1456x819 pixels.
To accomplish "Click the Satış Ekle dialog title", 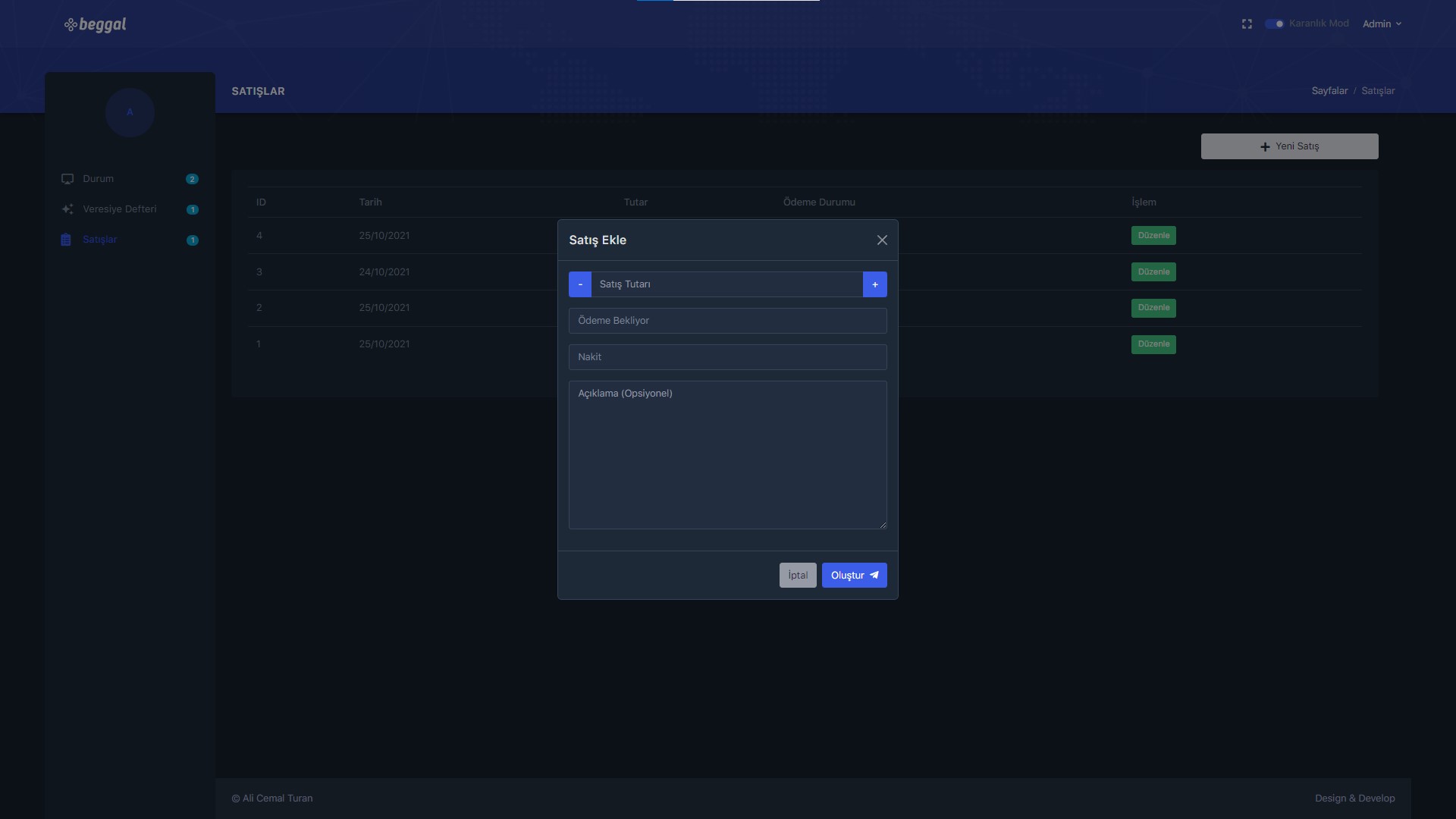I will (598, 240).
